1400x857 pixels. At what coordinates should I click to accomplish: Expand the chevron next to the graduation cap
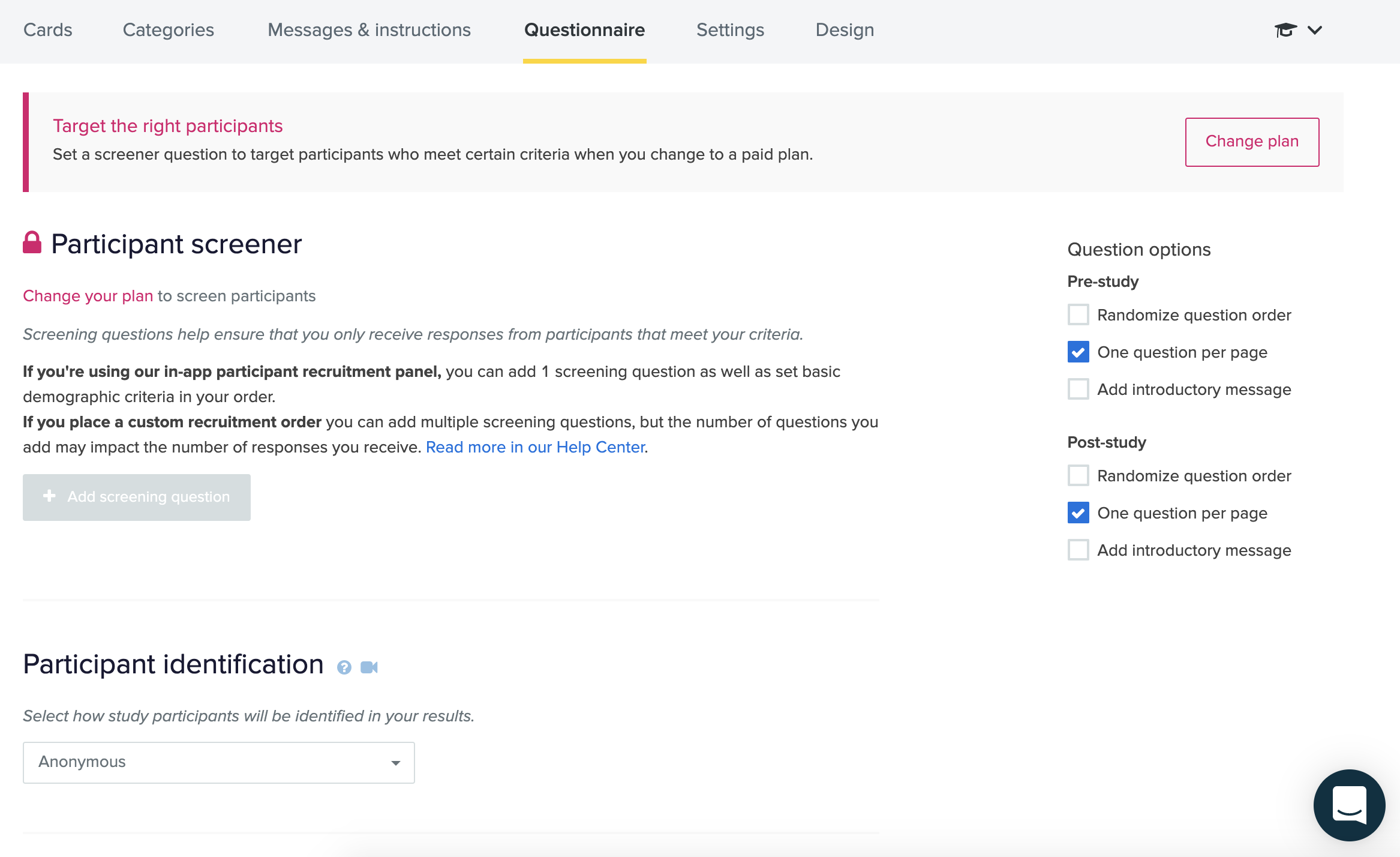pos(1315,29)
